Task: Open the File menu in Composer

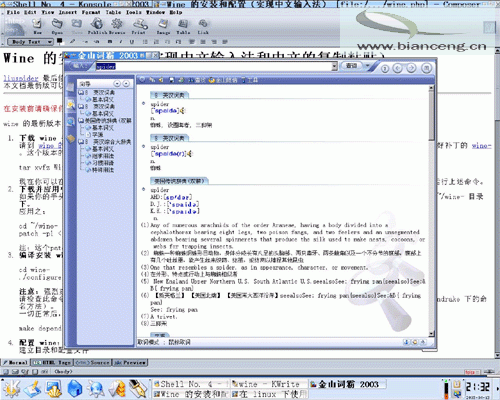Action: coord(13,12)
